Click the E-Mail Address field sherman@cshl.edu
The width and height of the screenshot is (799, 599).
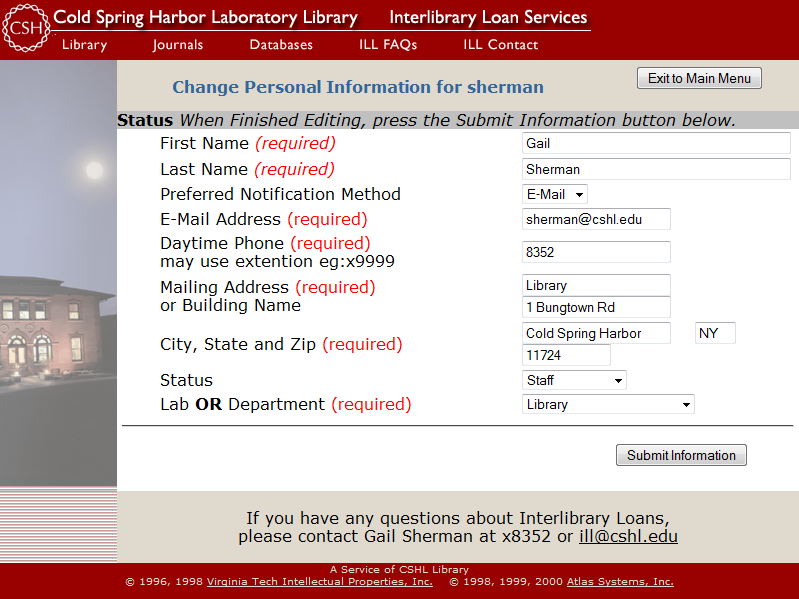[596, 219]
